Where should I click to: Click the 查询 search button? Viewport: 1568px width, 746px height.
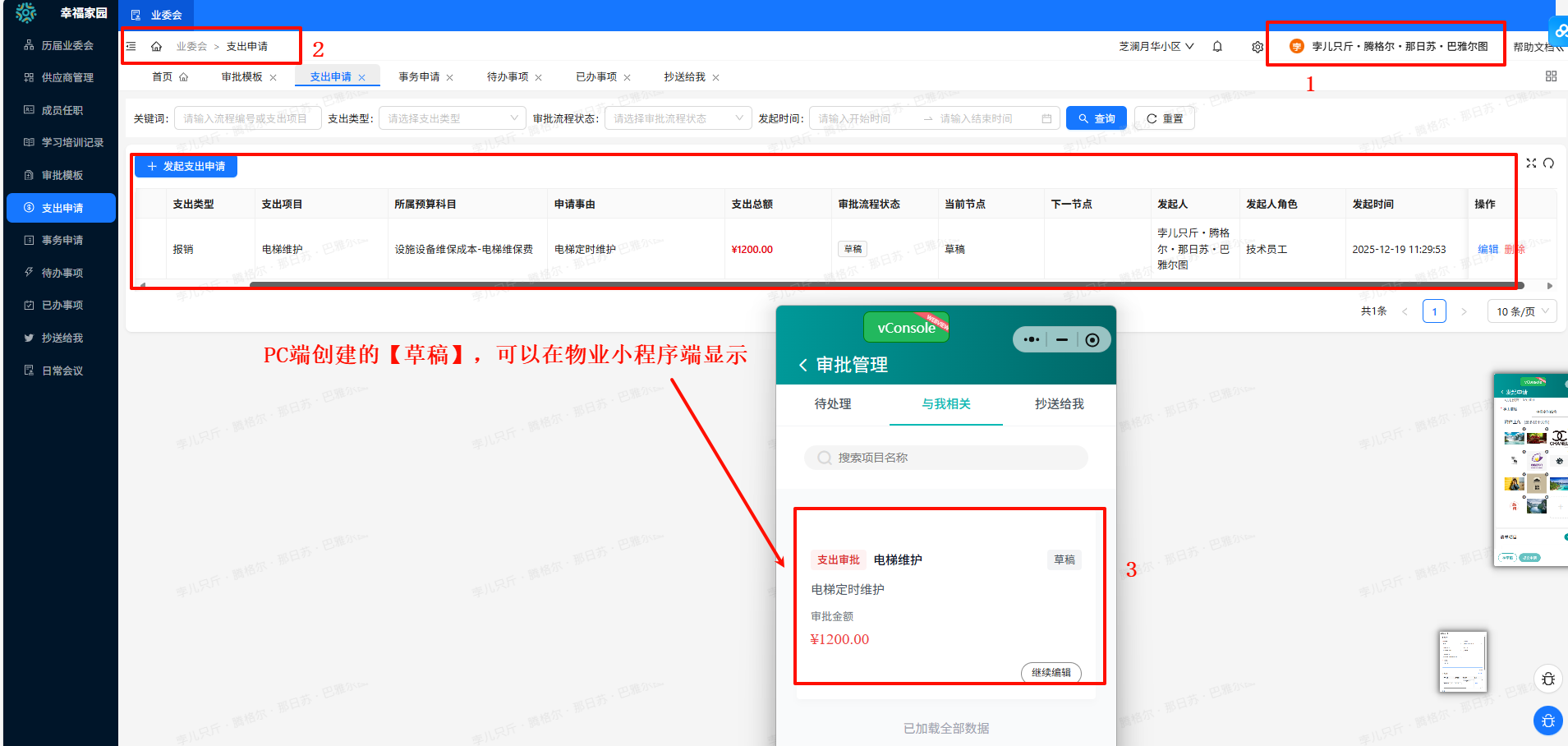[1096, 118]
